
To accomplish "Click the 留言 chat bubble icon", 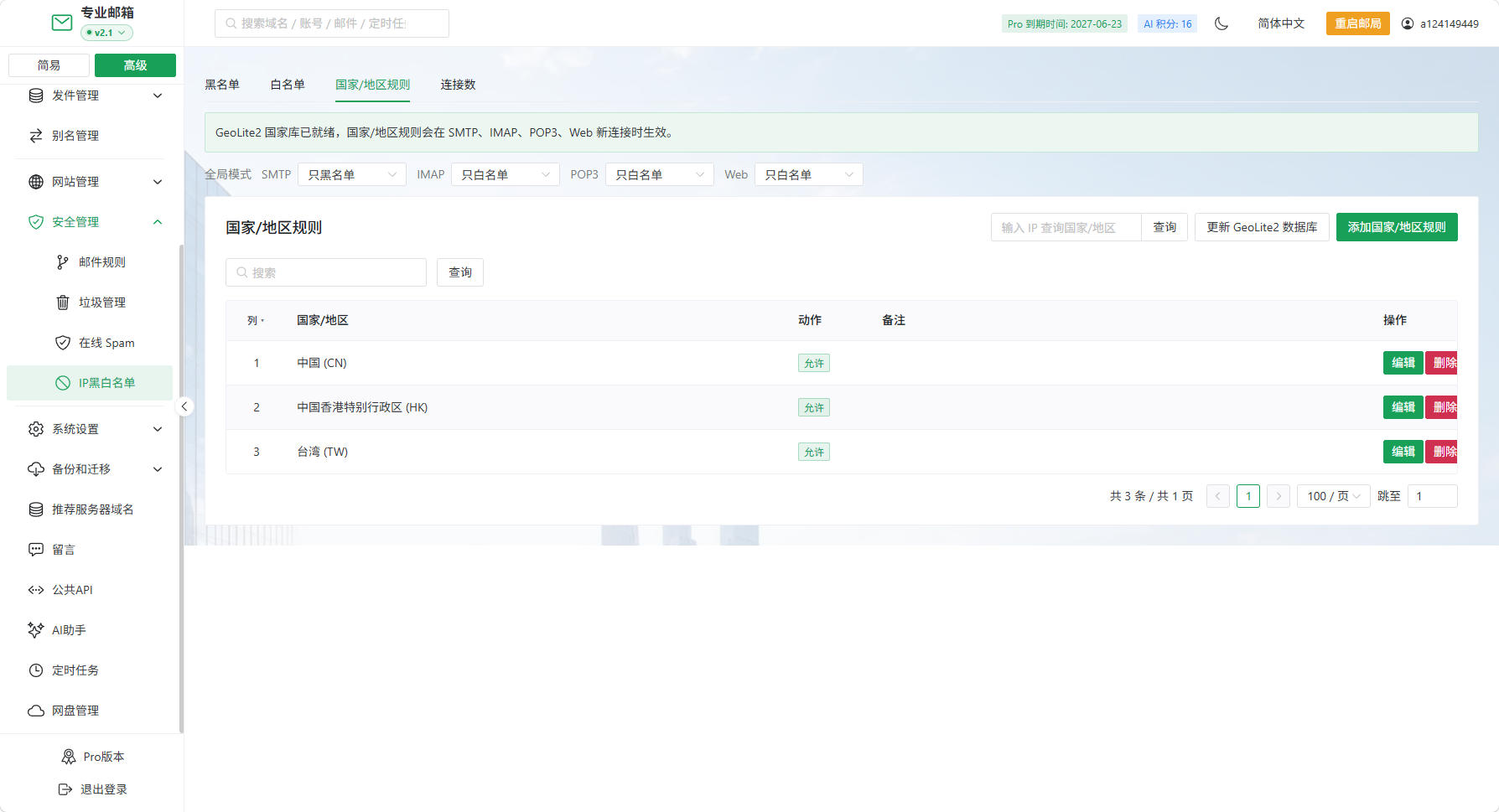I will (36, 550).
